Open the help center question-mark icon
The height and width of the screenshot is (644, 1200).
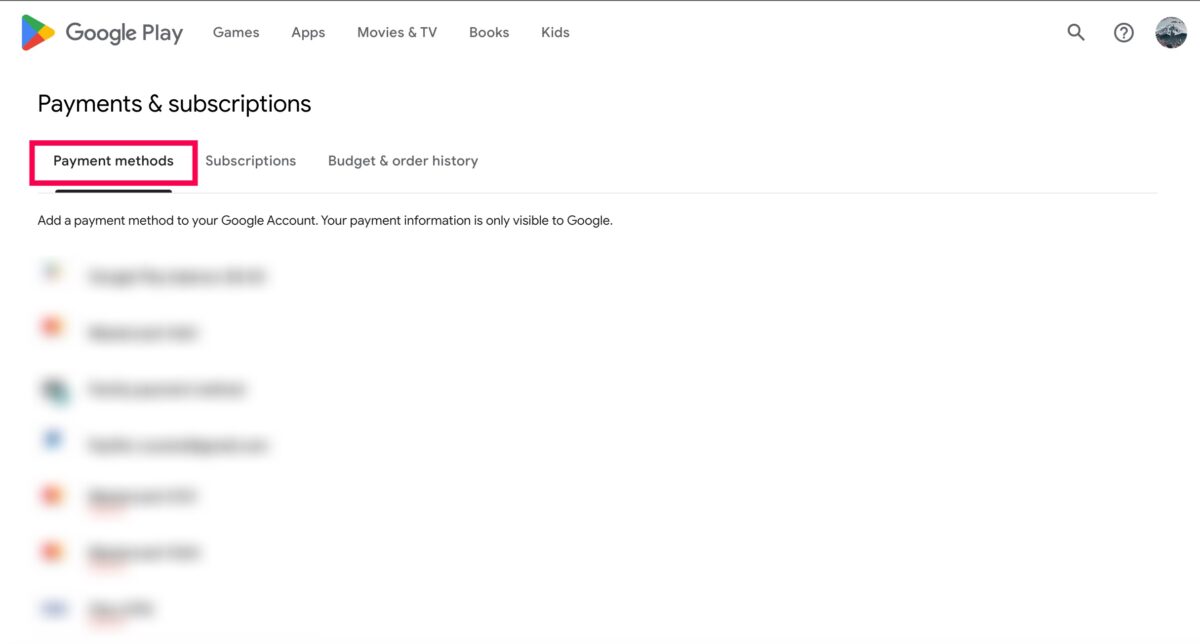click(1124, 32)
